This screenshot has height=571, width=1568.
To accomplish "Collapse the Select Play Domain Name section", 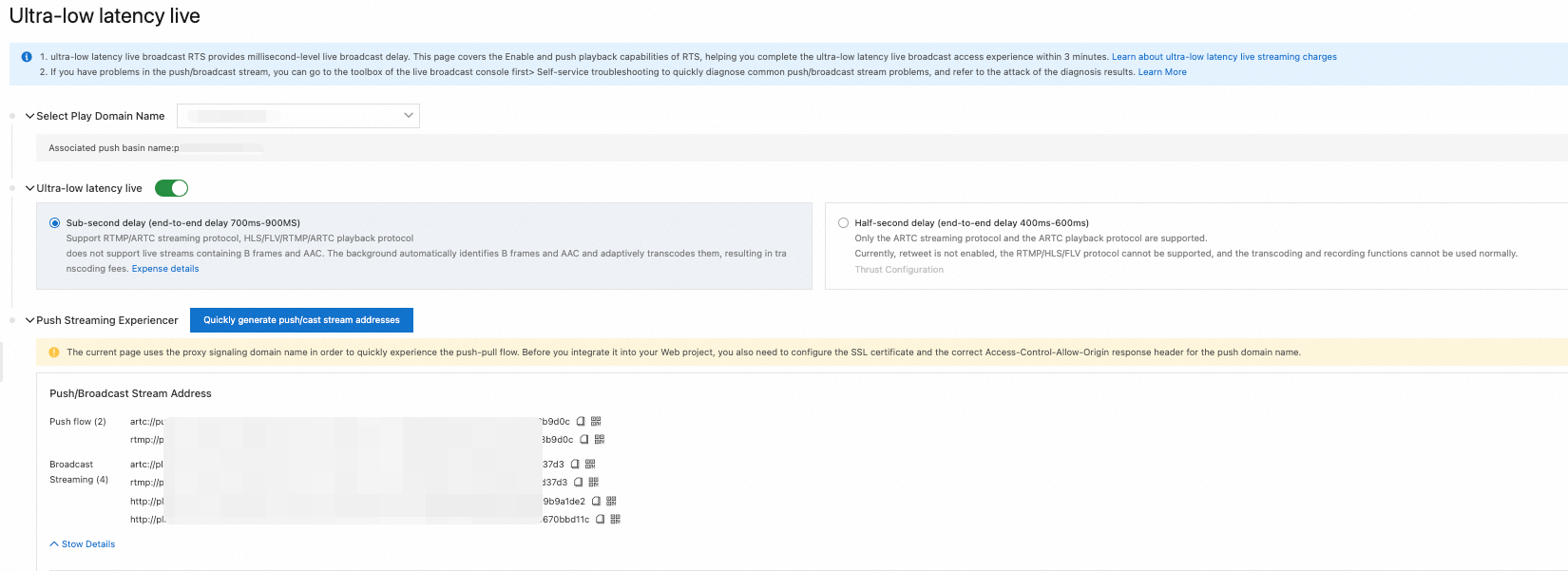I will coord(29,116).
